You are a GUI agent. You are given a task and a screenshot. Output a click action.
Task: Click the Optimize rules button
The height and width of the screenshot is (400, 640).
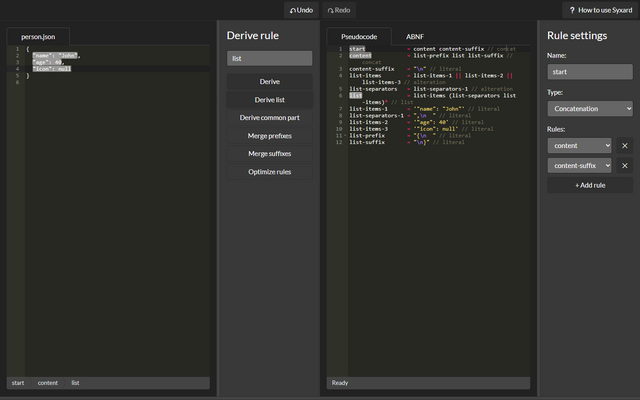pyautogui.click(x=269, y=172)
